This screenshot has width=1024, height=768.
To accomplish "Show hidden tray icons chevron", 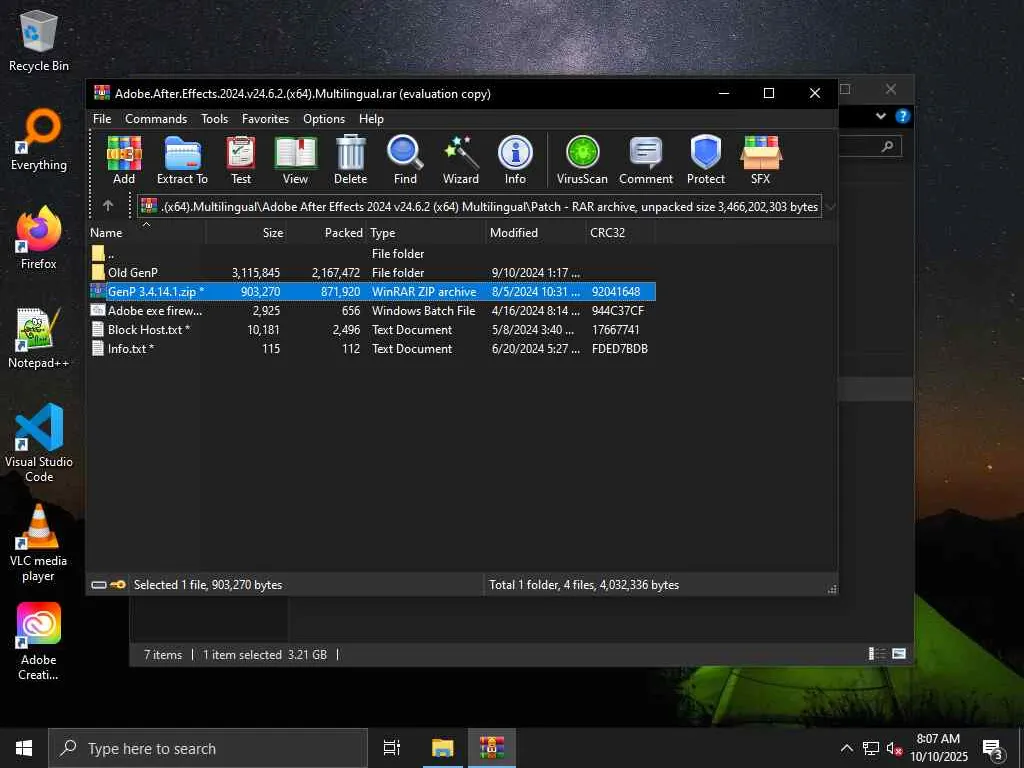I will [x=846, y=748].
